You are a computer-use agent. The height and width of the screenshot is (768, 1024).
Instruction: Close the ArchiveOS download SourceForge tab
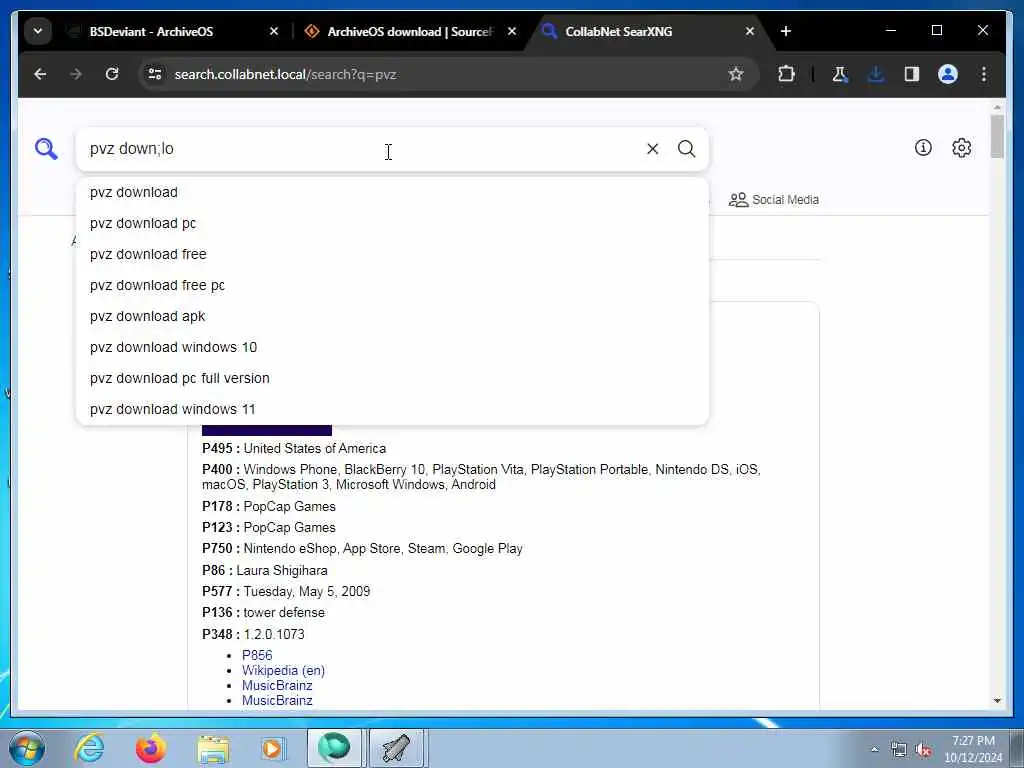(x=512, y=31)
